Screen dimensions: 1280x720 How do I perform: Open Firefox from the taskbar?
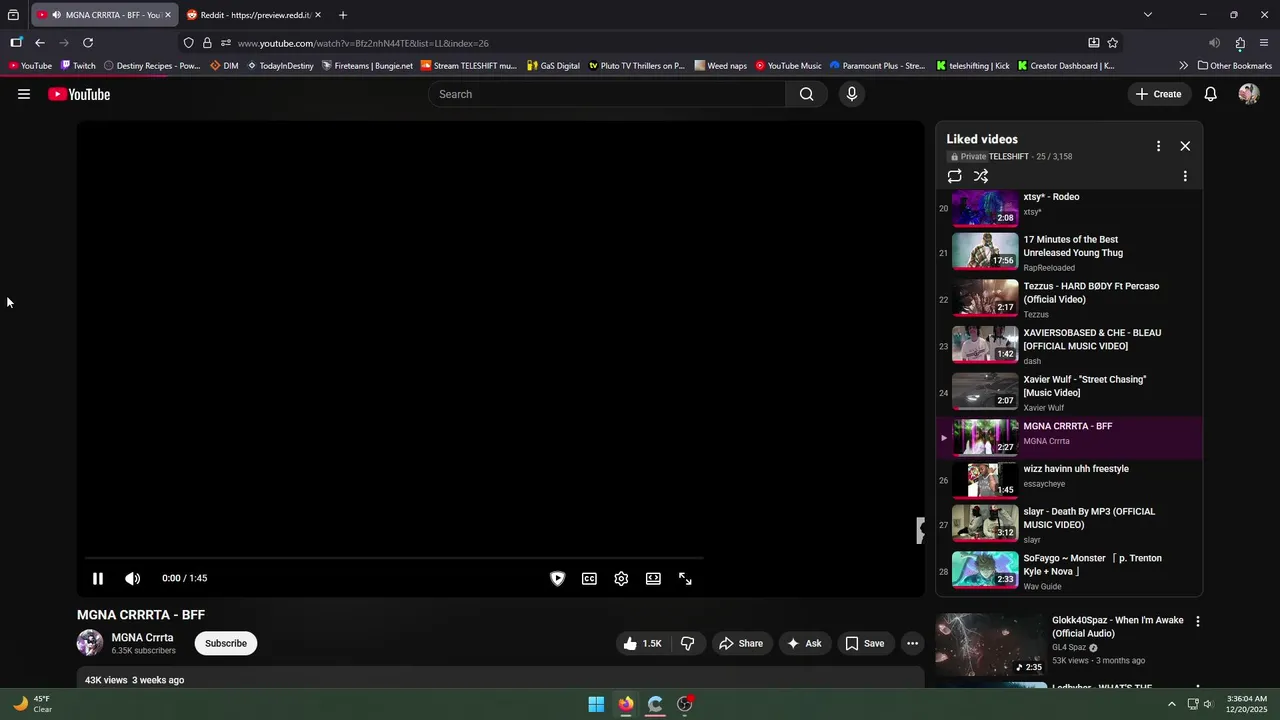625,704
